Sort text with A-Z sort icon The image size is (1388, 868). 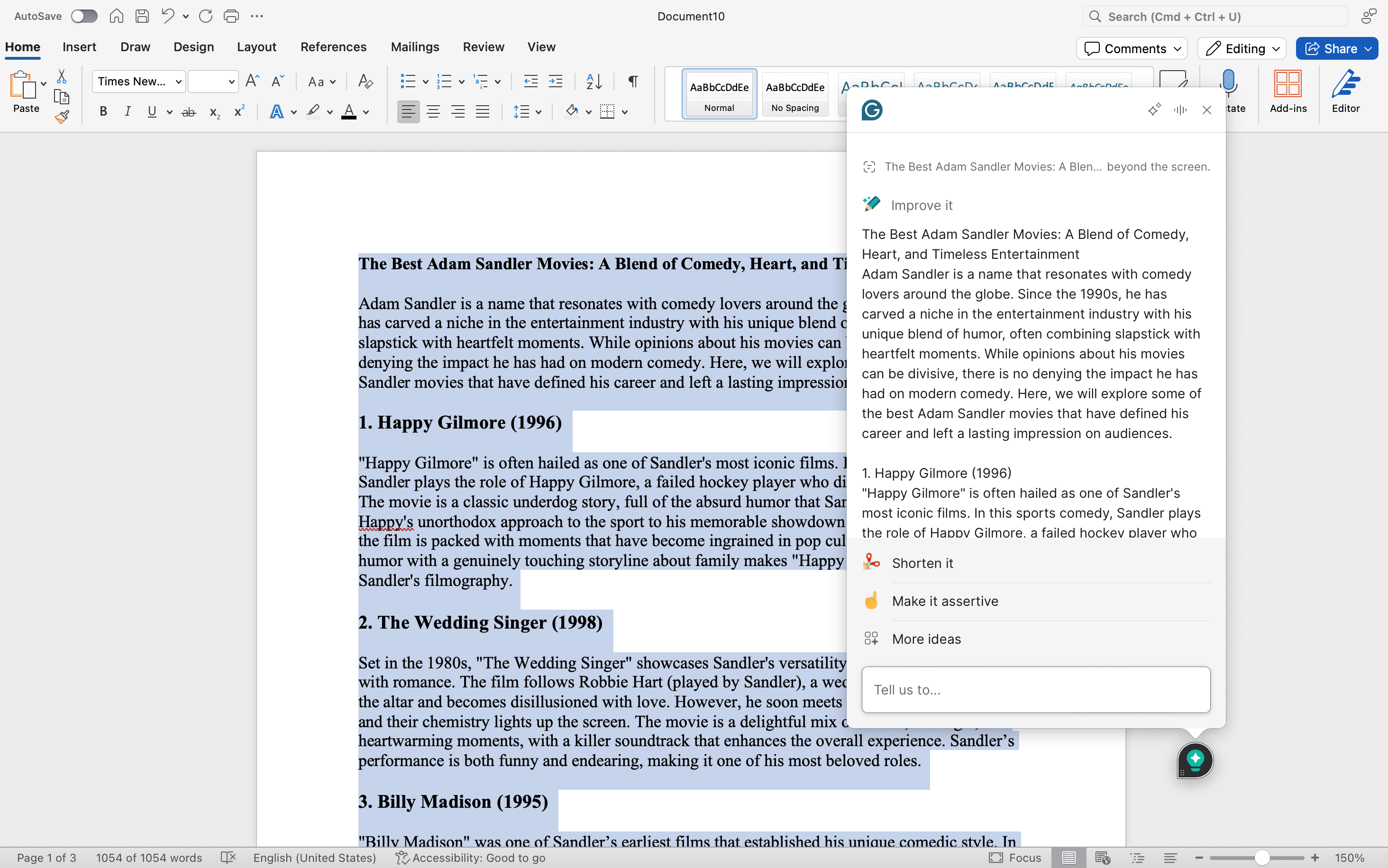(x=594, y=82)
